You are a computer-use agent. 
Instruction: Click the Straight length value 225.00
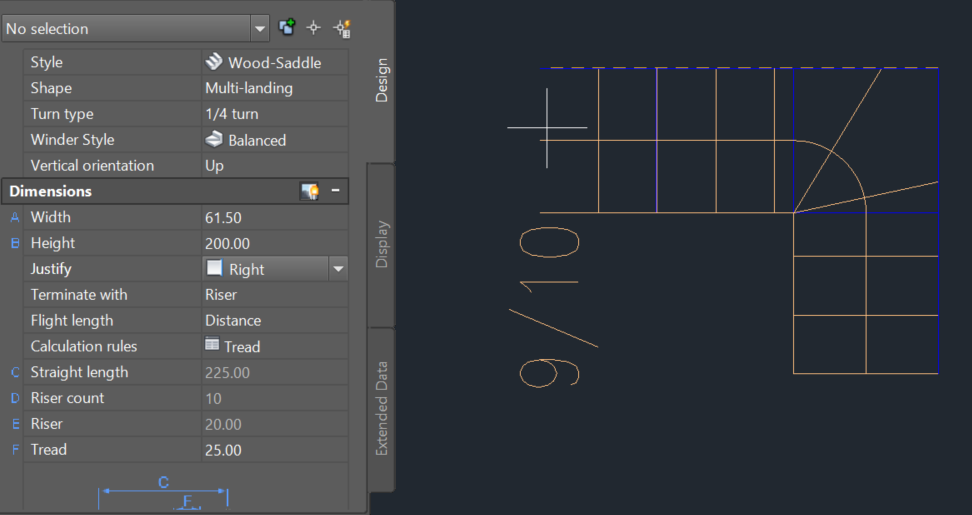(228, 372)
